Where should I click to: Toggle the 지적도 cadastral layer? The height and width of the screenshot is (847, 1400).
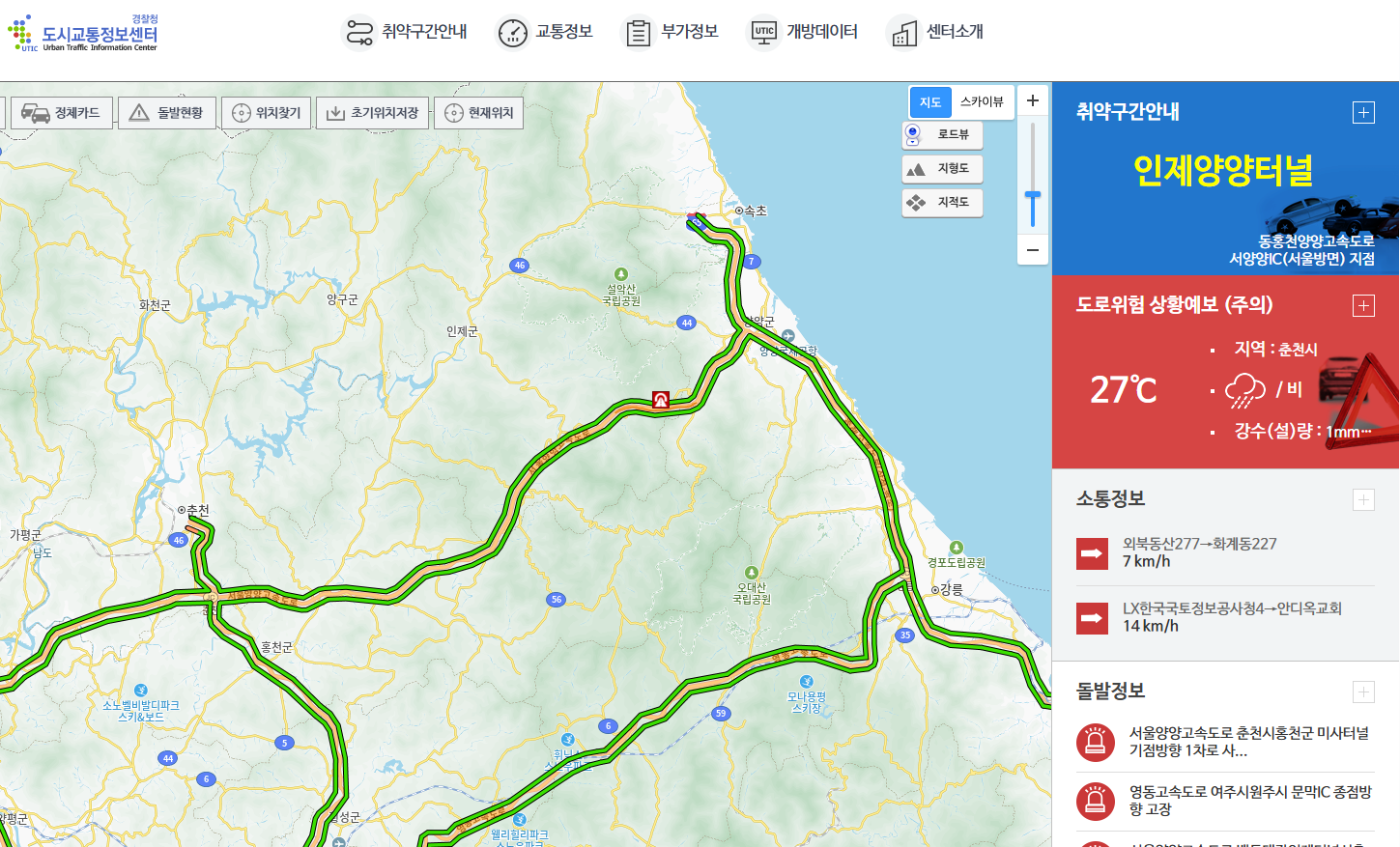(x=942, y=203)
